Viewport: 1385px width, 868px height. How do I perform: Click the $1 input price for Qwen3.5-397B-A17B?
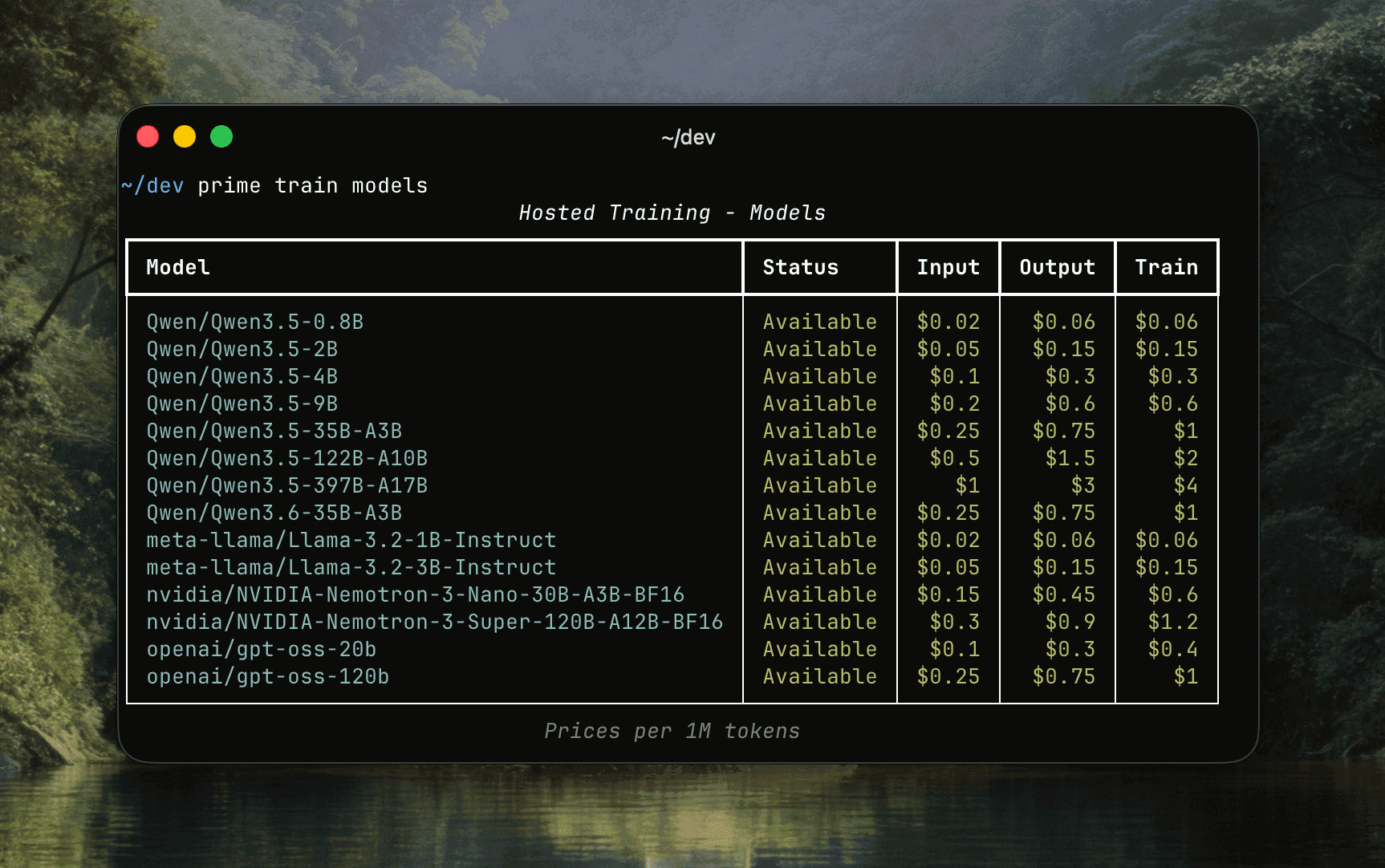[968, 486]
